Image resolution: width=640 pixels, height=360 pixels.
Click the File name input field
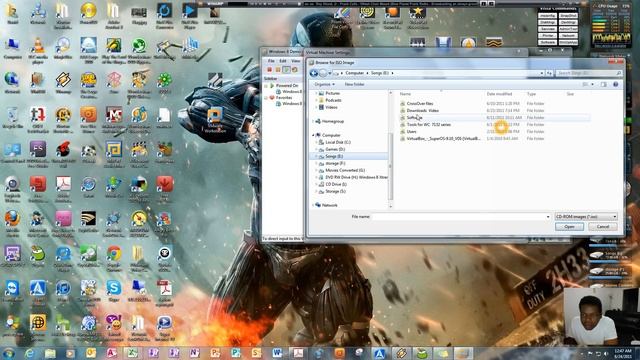click(459, 217)
